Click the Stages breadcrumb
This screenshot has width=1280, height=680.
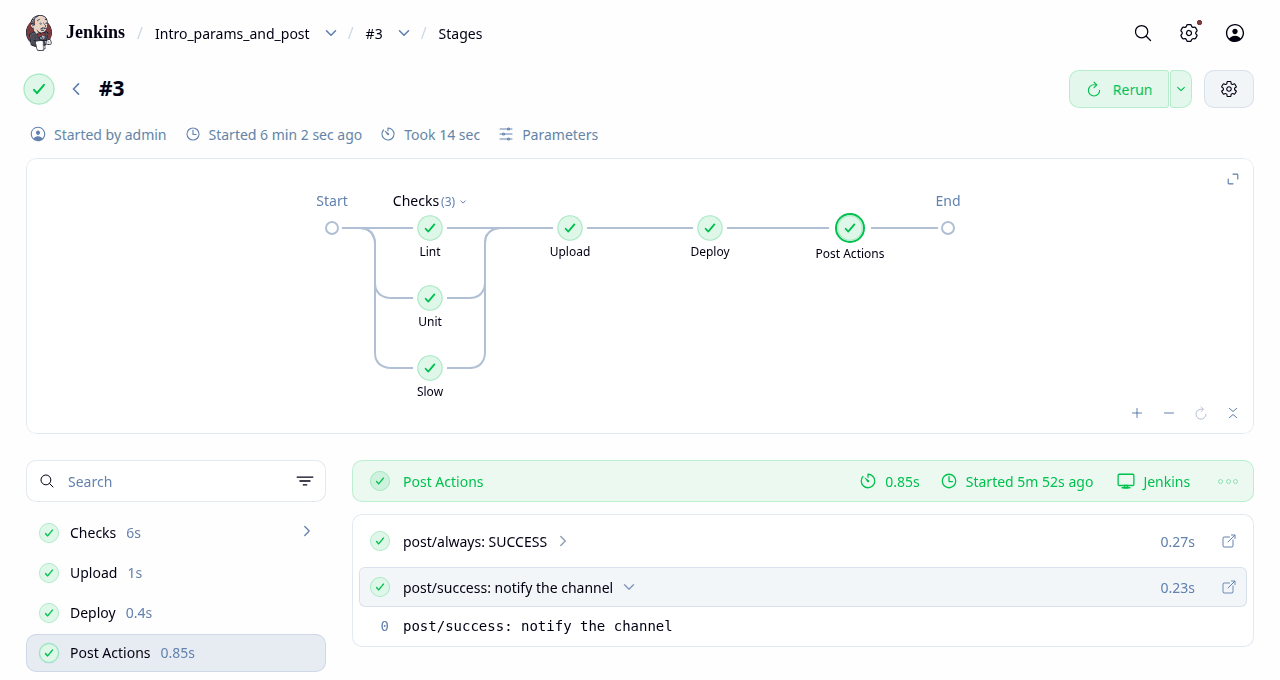(460, 33)
